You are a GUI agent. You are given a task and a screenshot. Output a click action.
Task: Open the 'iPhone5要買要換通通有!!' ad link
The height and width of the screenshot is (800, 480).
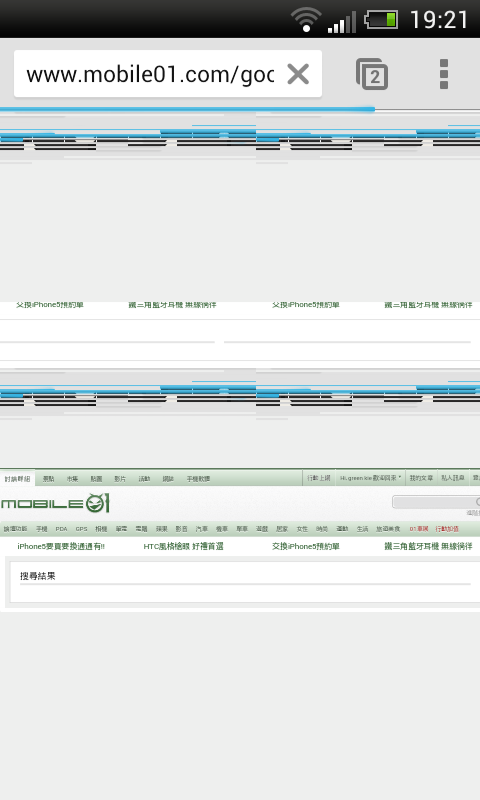[x=61, y=546]
